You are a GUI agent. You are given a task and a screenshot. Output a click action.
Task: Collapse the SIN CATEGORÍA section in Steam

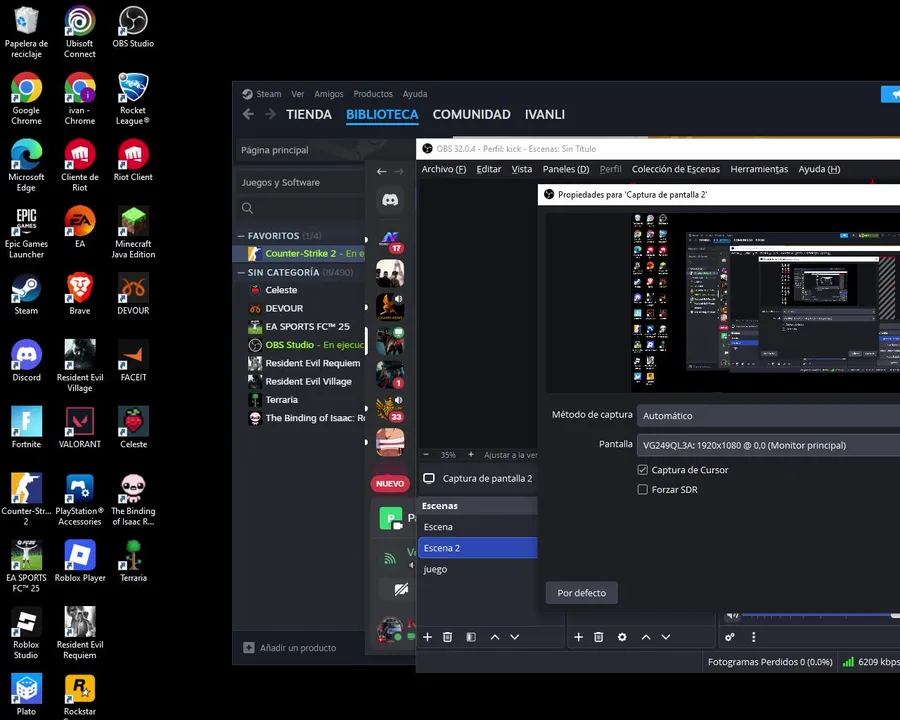(x=241, y=273)
